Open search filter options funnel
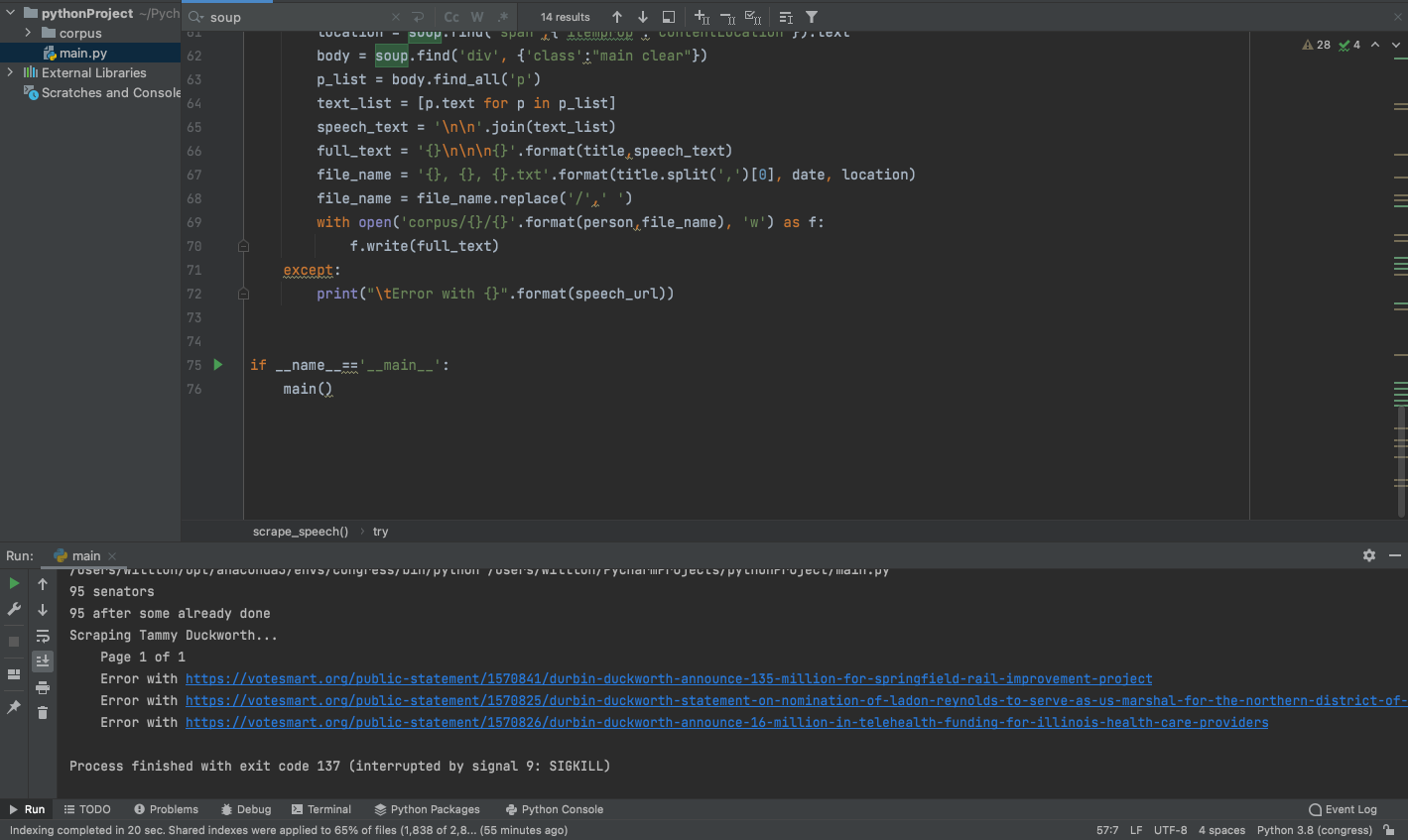The width and height of the screenshot is (1408, 840). (x=812, y=17)
